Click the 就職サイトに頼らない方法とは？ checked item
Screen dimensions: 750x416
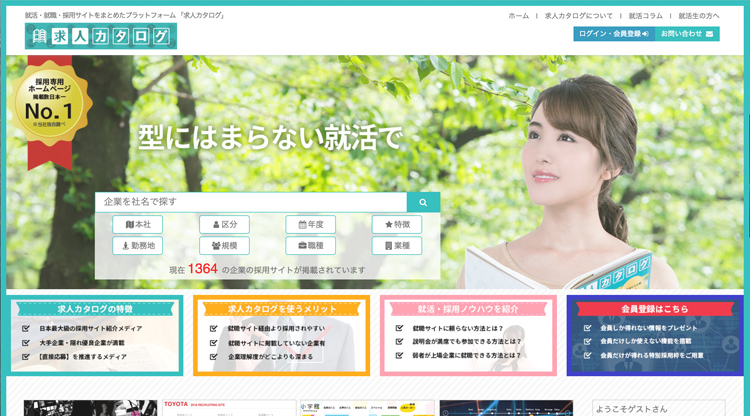(x=463, y=328)
